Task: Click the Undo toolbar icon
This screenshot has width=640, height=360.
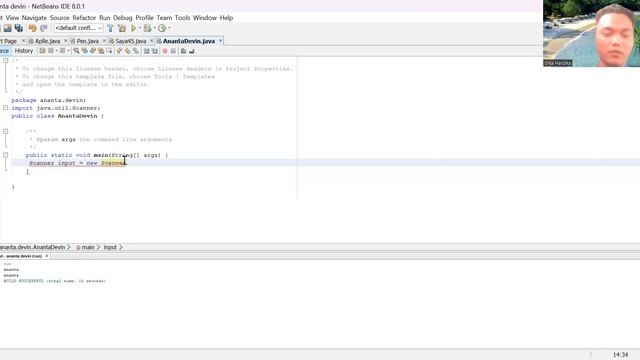Action: [33, 28]
